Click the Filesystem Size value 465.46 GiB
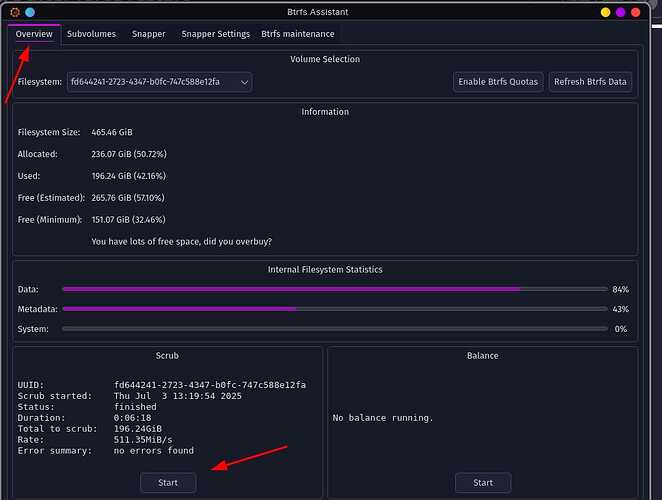This screenshot has height=500, width=662. click(112, 133)
